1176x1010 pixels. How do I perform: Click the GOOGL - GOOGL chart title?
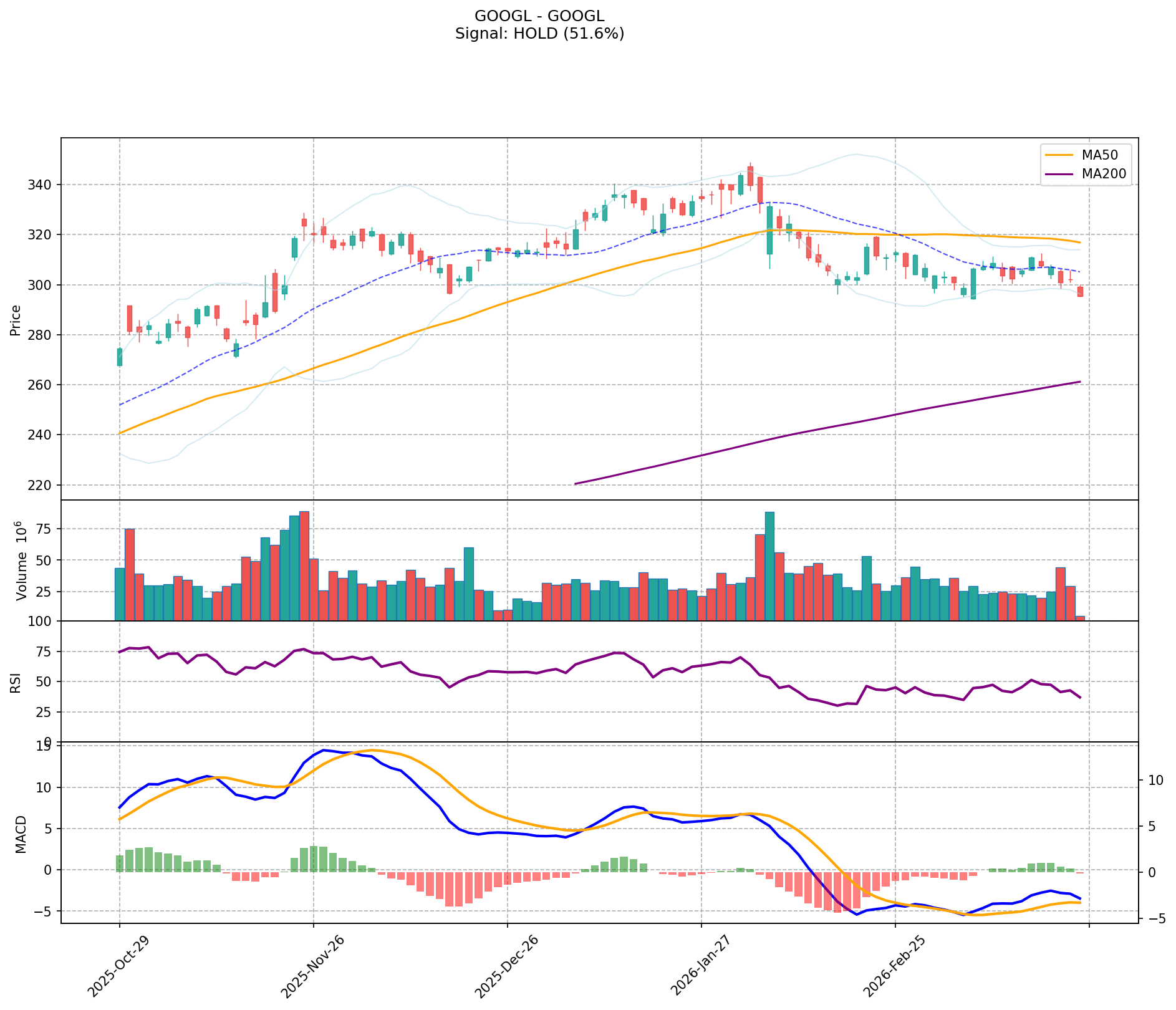[539, 16]
